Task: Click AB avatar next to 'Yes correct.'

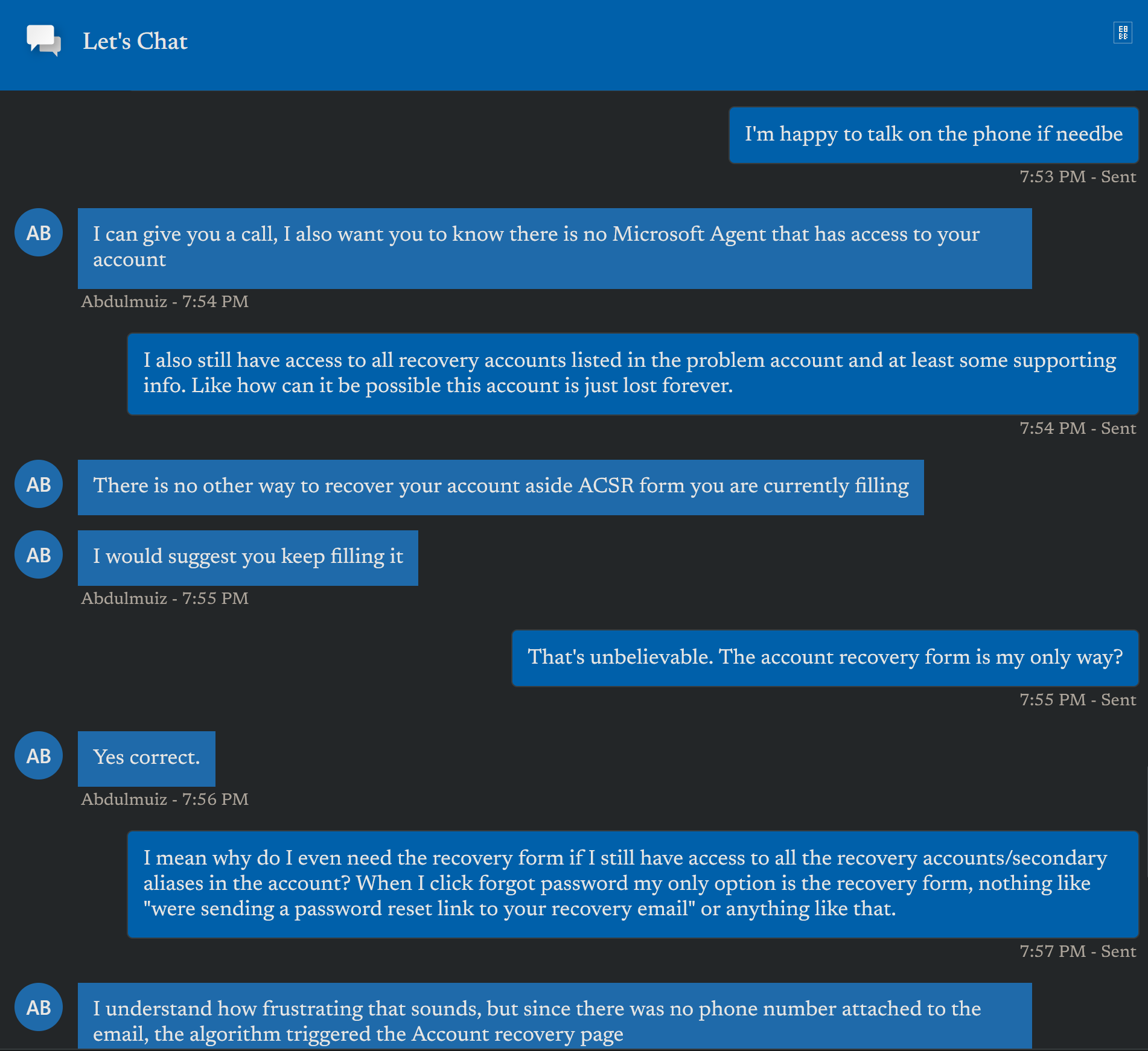Action: (39, 756)
